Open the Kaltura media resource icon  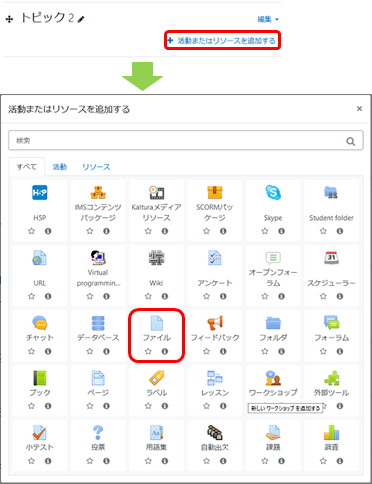point(156,192)
